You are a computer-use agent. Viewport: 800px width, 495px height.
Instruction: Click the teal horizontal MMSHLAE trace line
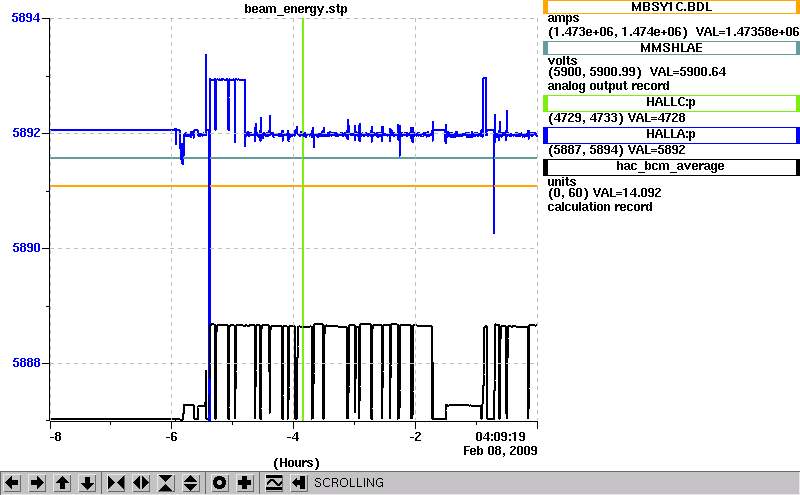(293, 158)
